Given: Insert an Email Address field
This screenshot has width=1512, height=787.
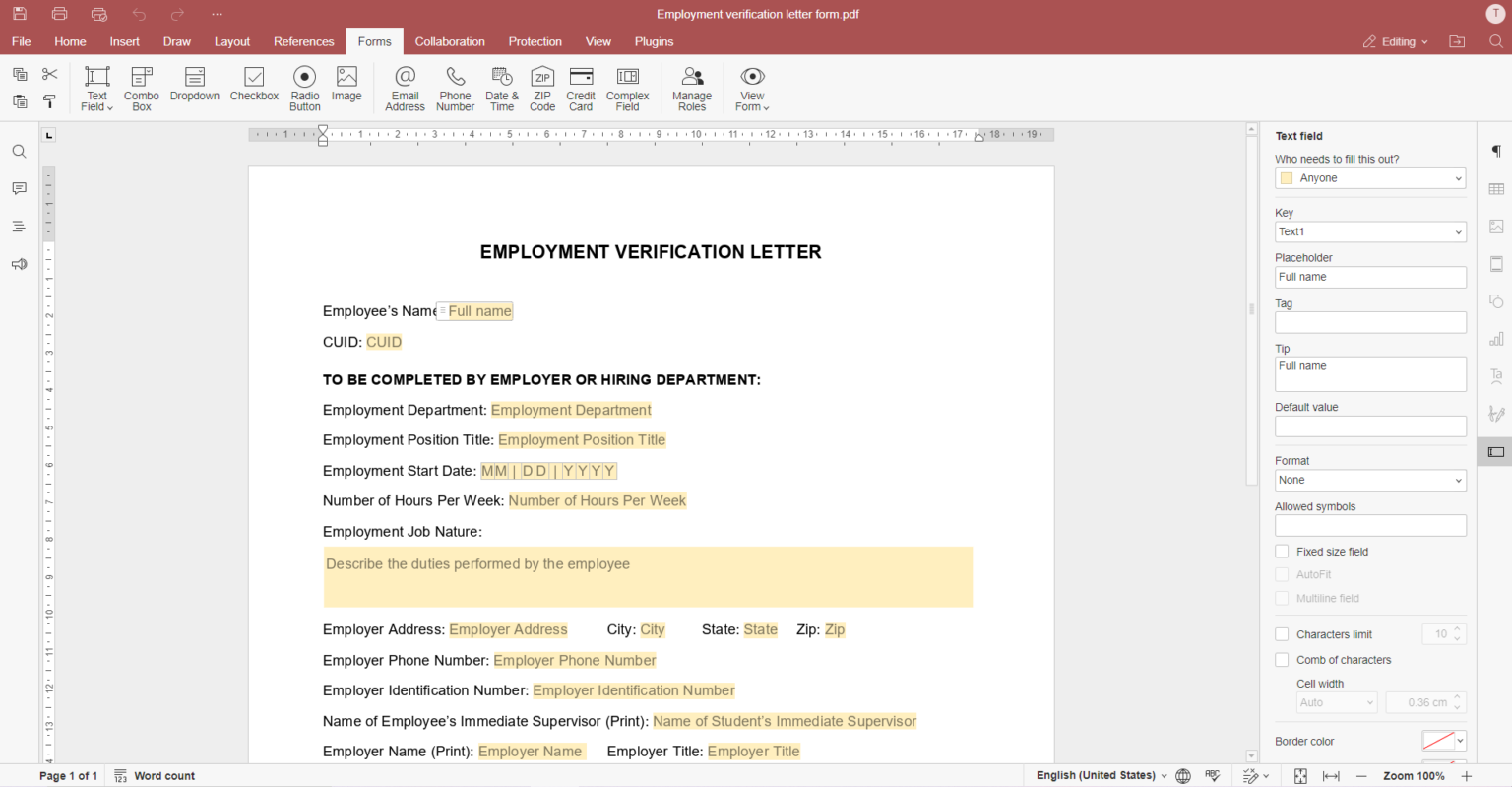Looking at the screenshot, I should pyautogui.click(x=405, y=88).
